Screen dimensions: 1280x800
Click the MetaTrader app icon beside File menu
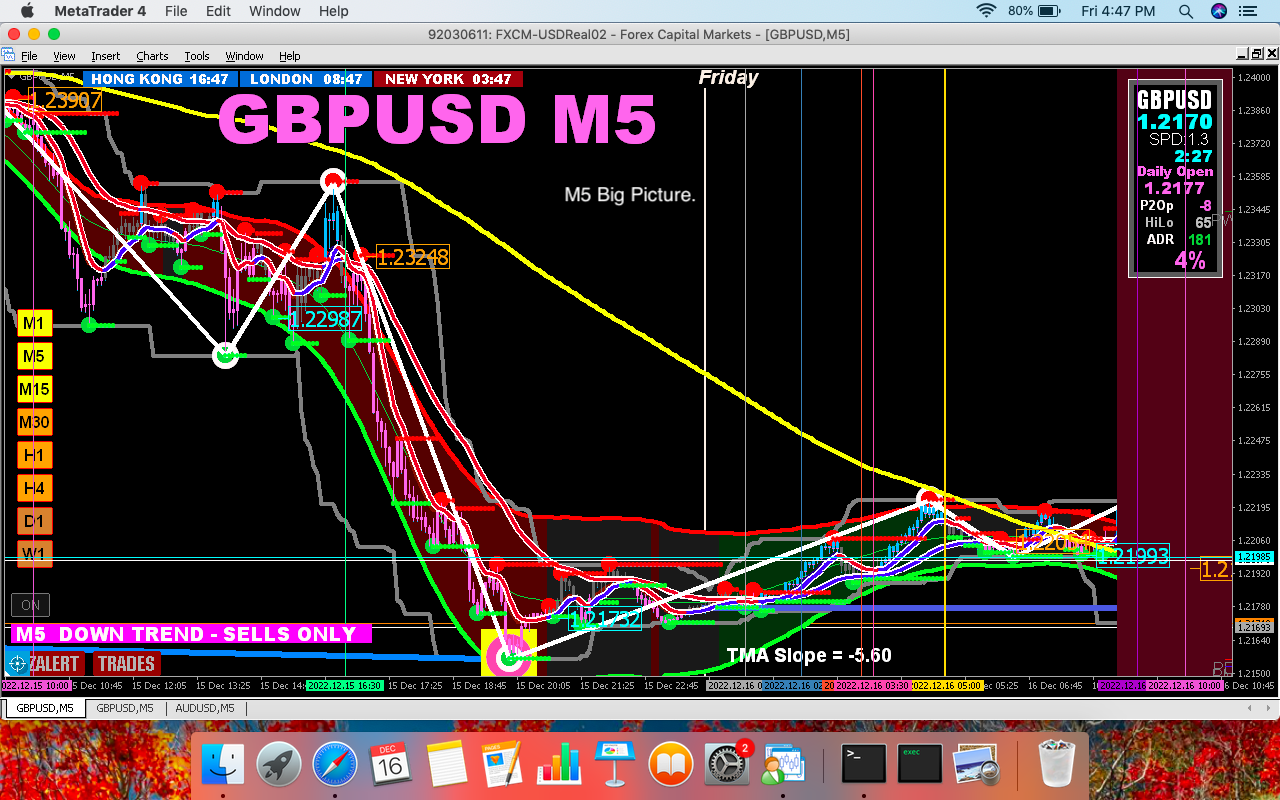pos(9,56)
